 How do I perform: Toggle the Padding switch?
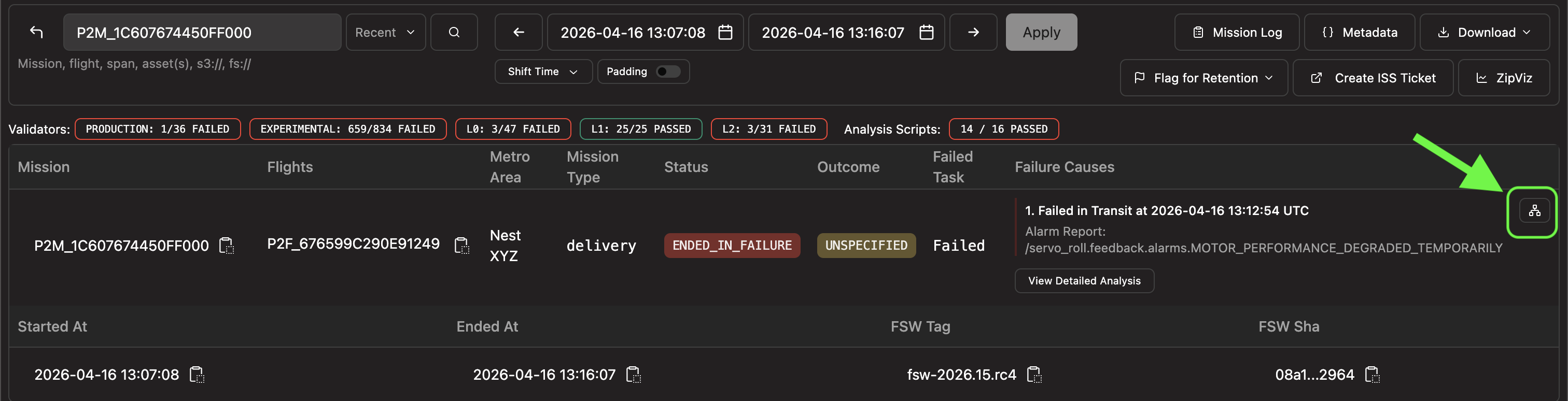point(668,72)
